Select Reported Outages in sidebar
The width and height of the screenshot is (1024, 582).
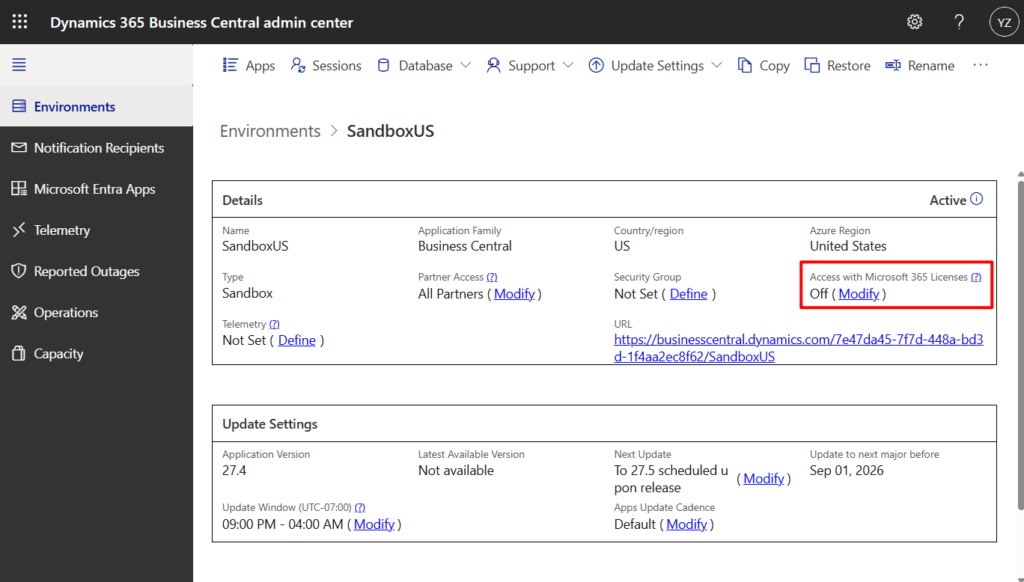[x=86, y=271]
